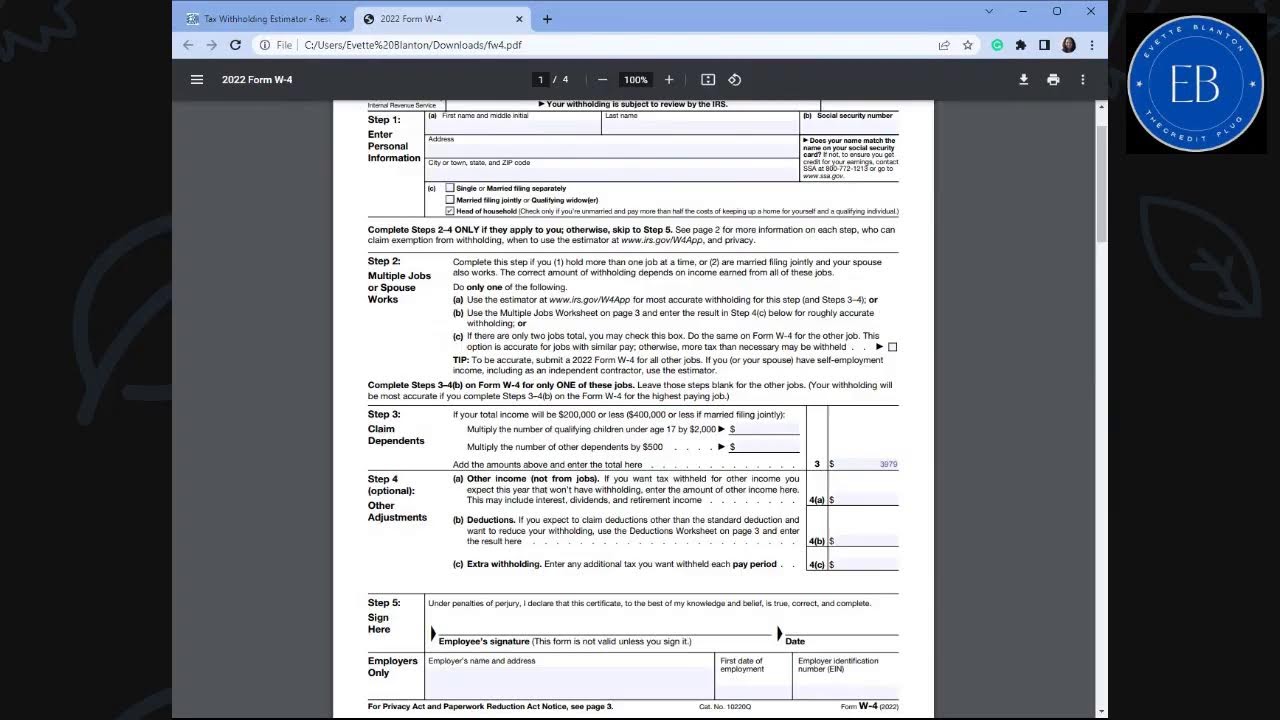
Task: Zoom in on the PDF document
Action: click(669, 80)
